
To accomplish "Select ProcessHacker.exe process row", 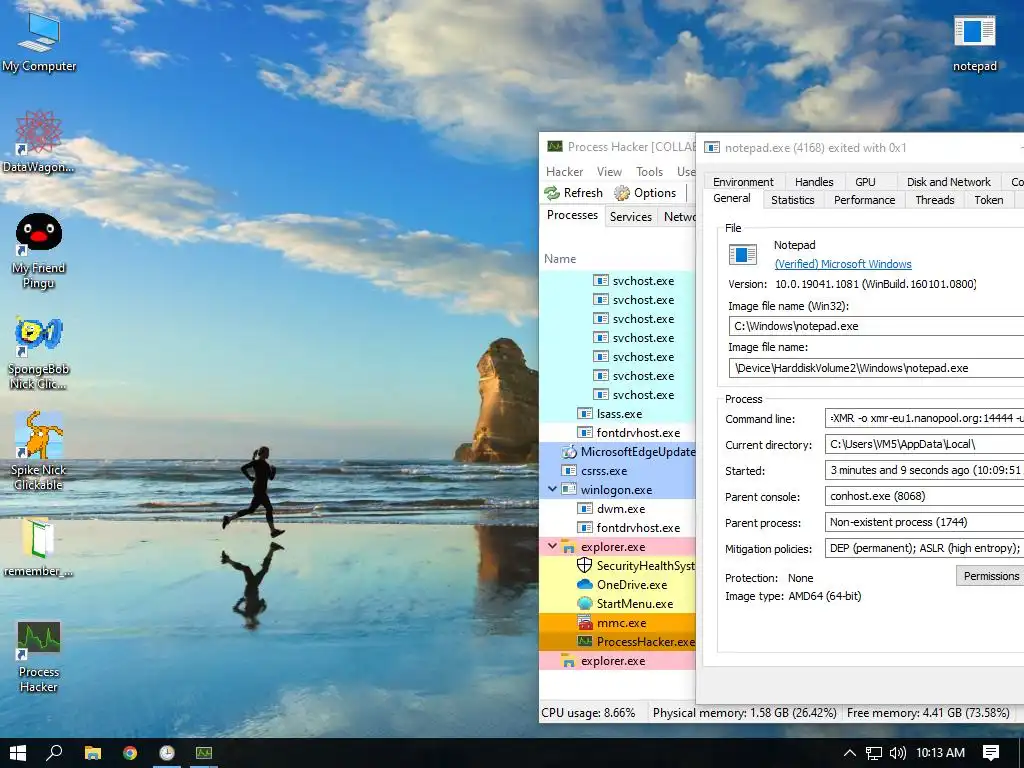I will tap(617, 641).
